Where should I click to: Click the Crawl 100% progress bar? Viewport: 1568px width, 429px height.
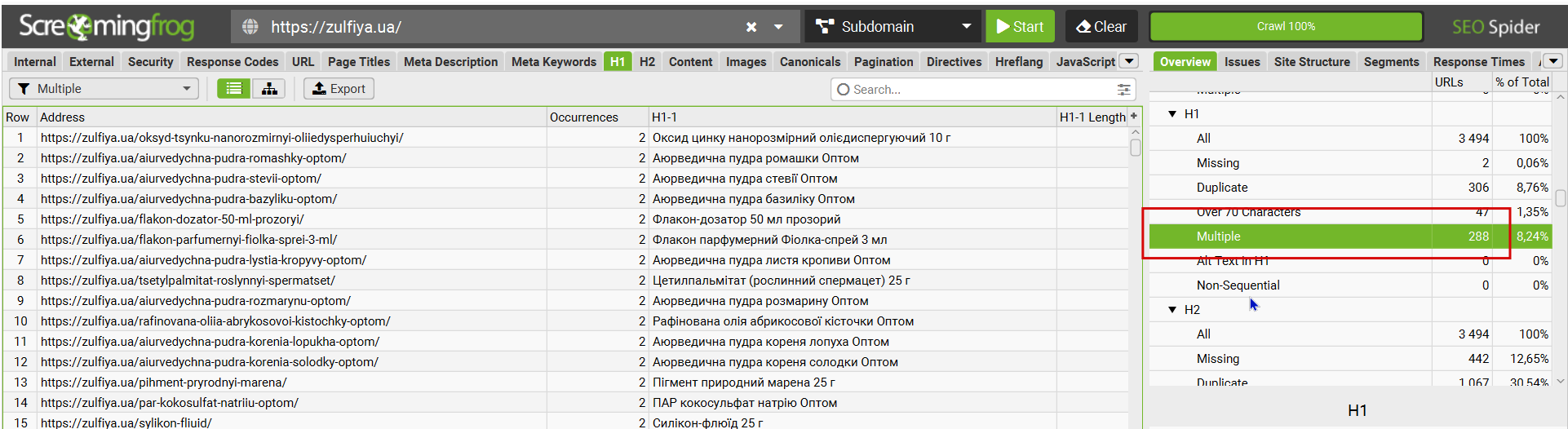[1286, 27]
